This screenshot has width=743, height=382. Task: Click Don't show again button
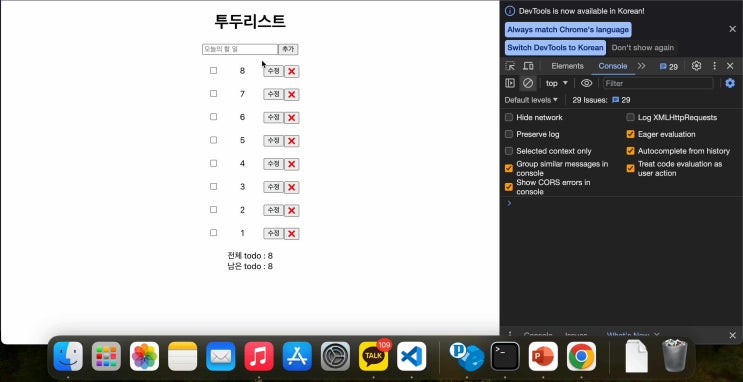[x=642, y=48]
